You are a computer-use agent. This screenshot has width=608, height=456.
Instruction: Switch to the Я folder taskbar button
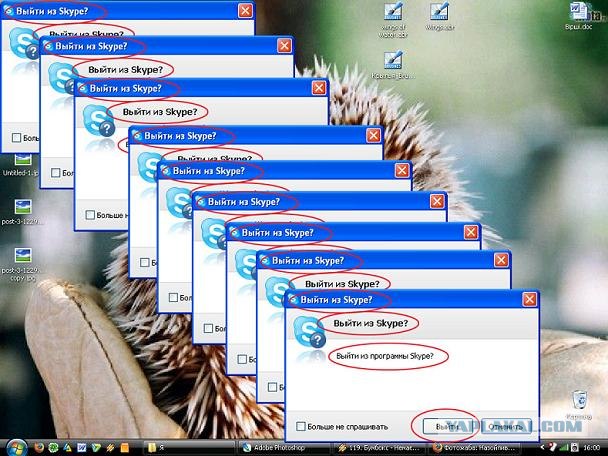coord(190,448)
